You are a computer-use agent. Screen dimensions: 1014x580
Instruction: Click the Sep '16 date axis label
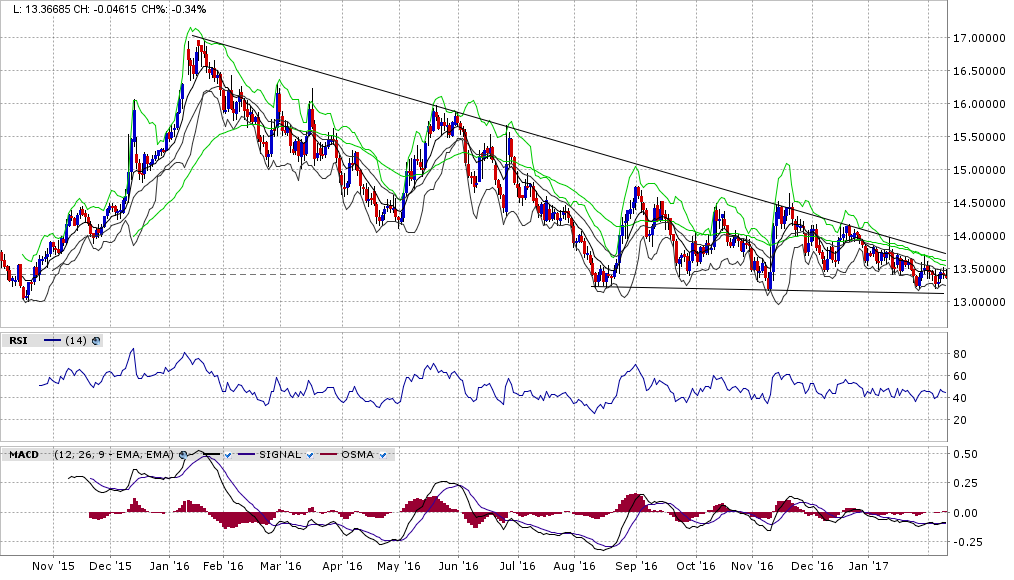[x=636, y=566]
